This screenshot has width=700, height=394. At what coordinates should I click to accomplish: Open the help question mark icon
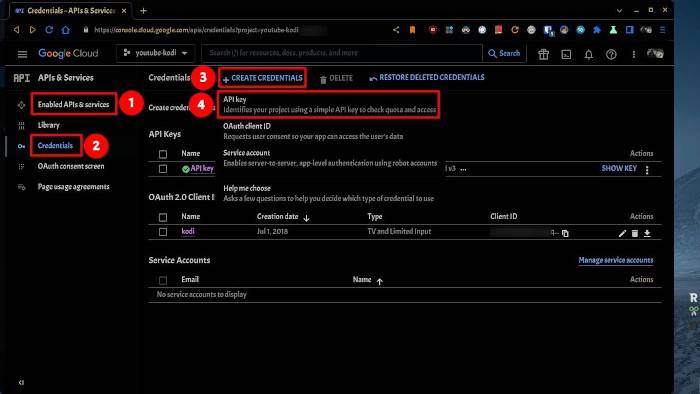point(611,54)
